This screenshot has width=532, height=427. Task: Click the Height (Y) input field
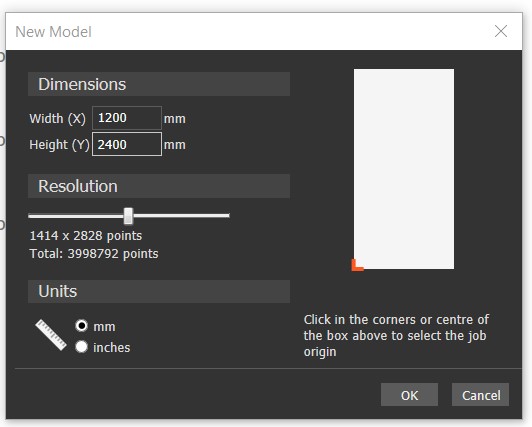point(127,144)
